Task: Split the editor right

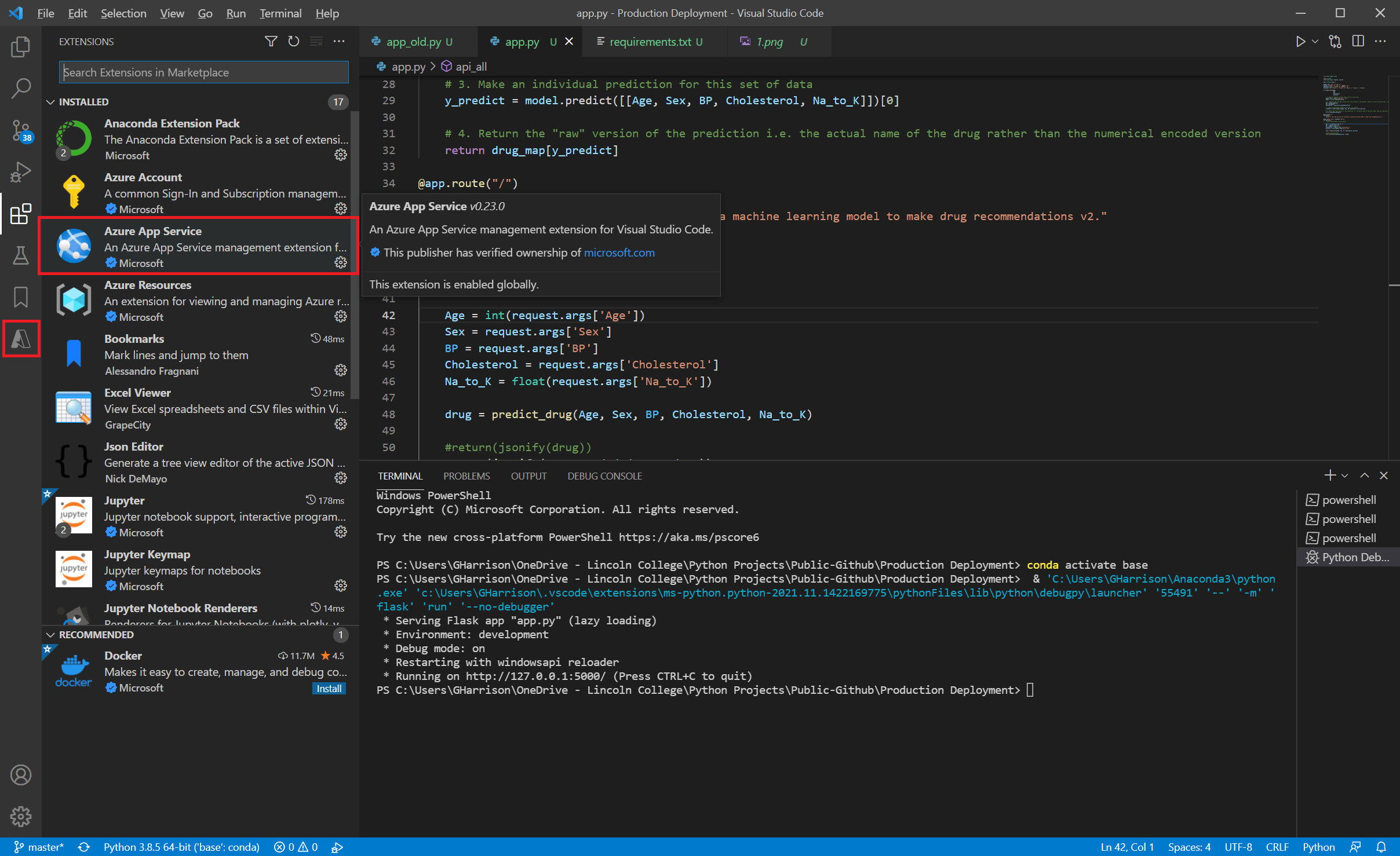Action: tap(1358, 42)
